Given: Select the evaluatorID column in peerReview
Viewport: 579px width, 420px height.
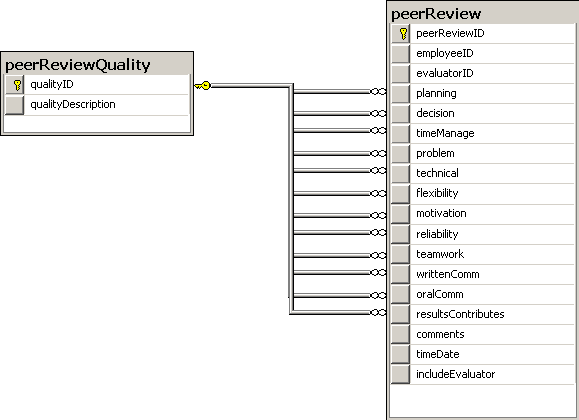Looking at the screenshot, I should click(483, 74).
